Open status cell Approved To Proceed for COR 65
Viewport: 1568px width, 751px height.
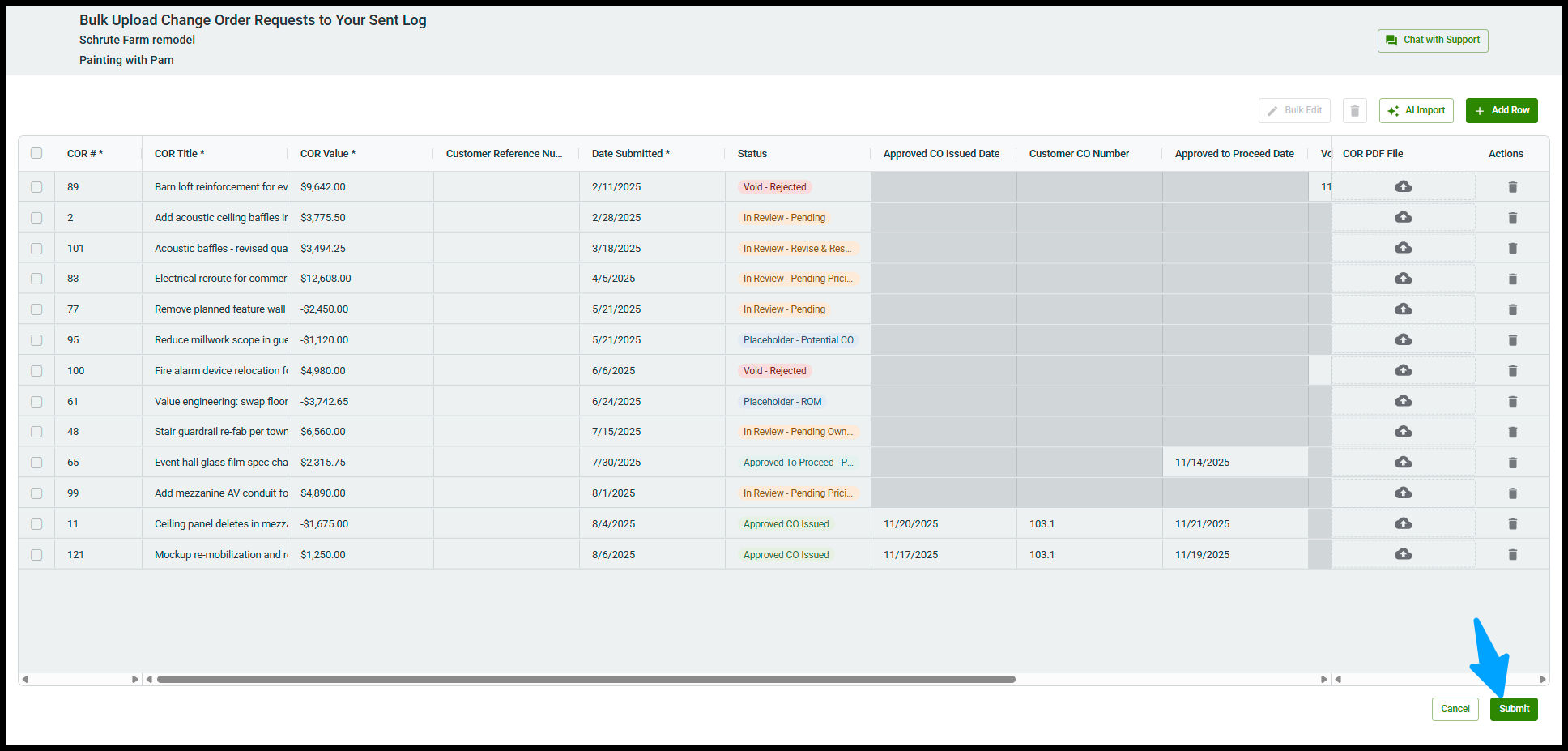(798, 463)
